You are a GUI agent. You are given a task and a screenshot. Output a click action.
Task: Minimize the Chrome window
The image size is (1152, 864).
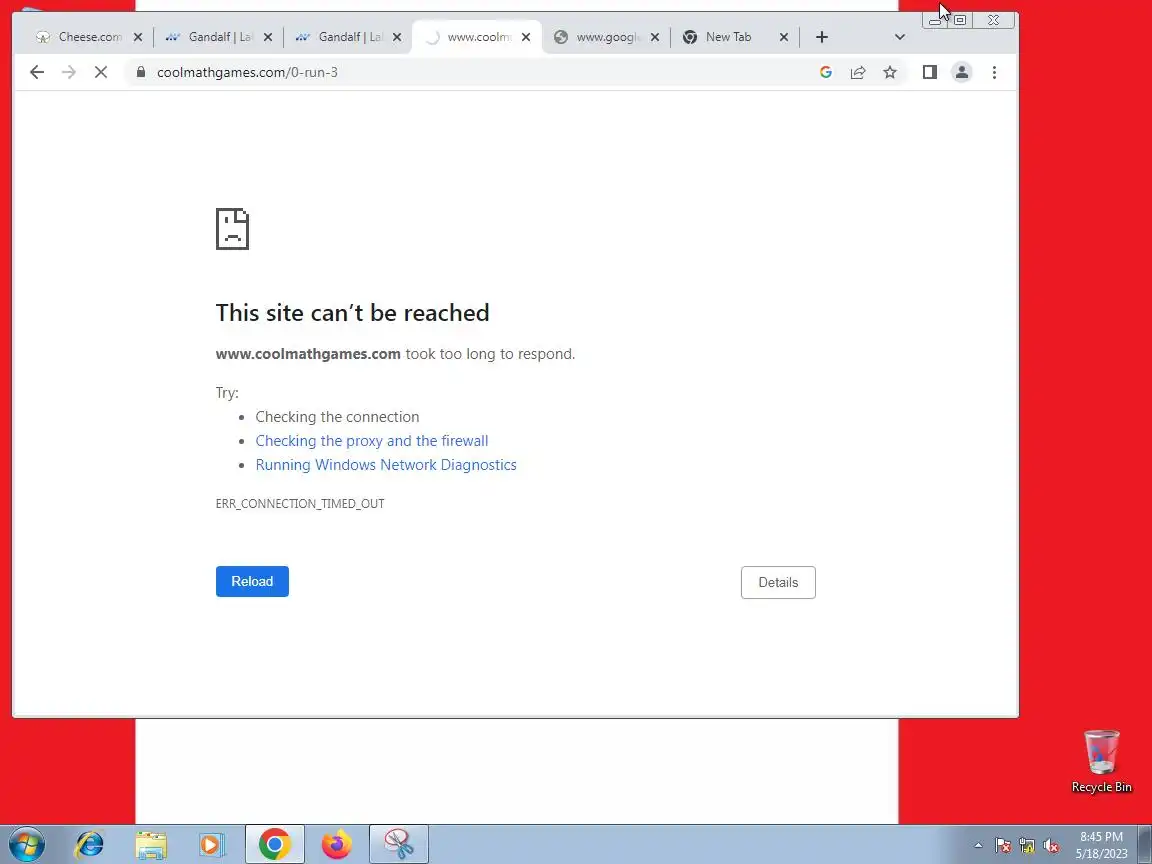coord(936,20)
